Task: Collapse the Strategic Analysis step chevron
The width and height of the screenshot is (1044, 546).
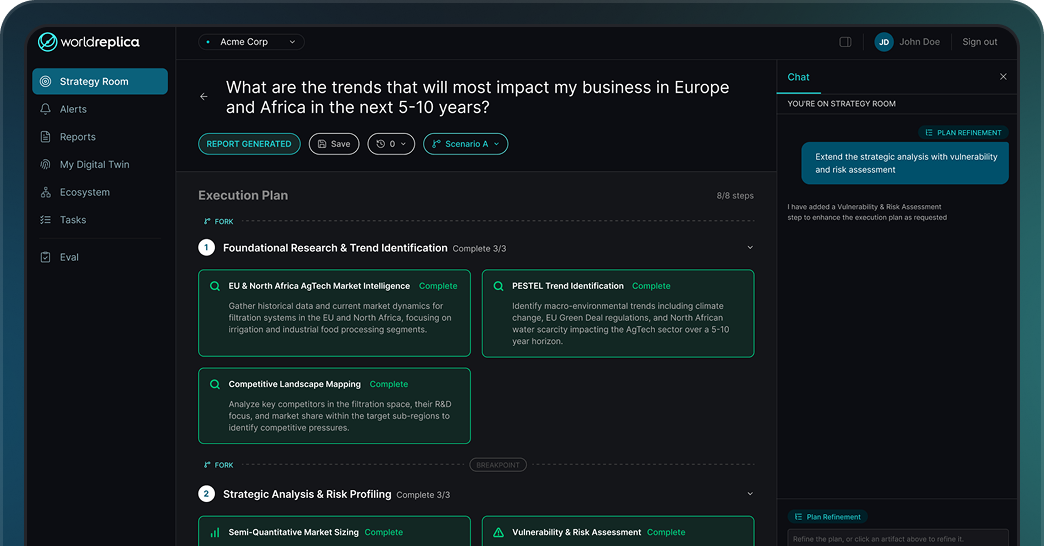Action: (750, 494)
